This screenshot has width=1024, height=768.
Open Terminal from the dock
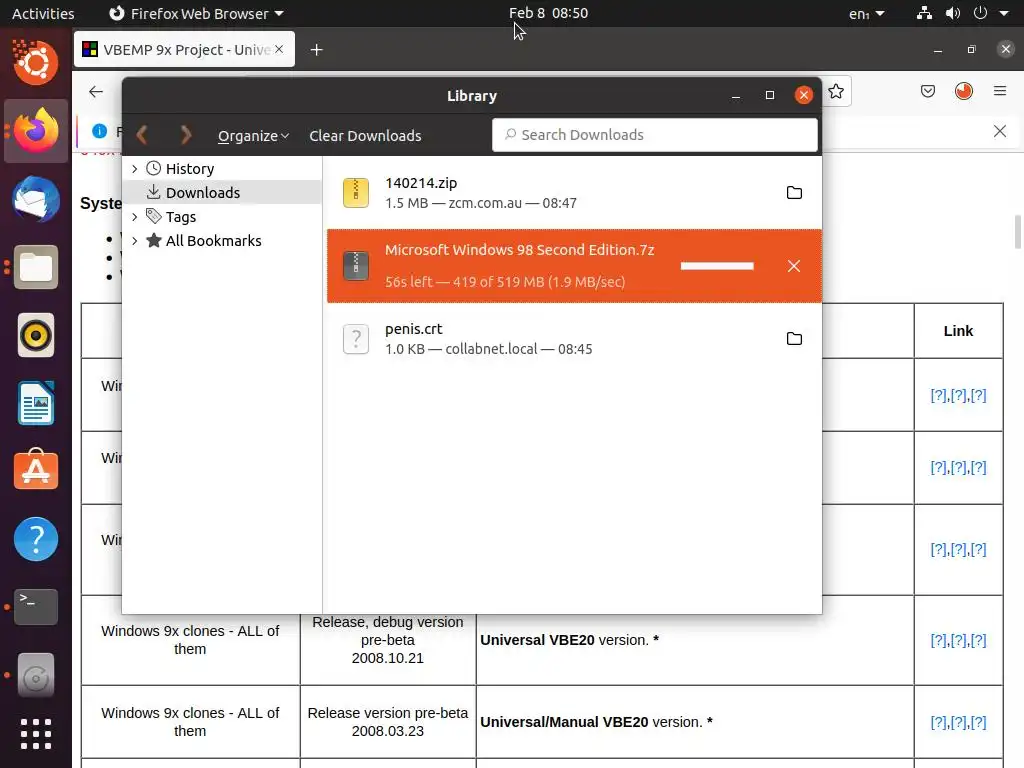click(36, 607)
